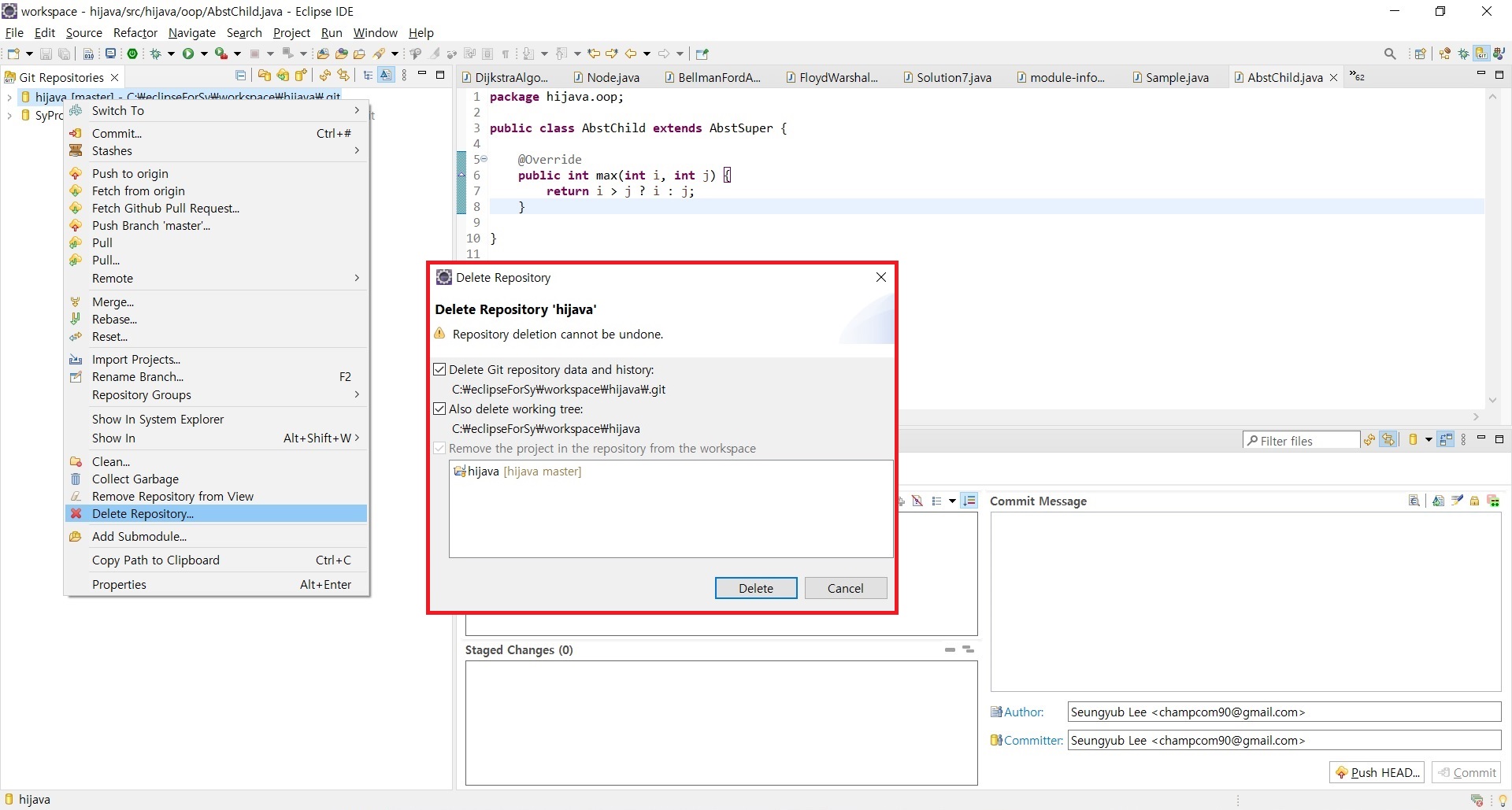
Task: Toggle the Staging column layout button
Action: (x=1446, y=440)
